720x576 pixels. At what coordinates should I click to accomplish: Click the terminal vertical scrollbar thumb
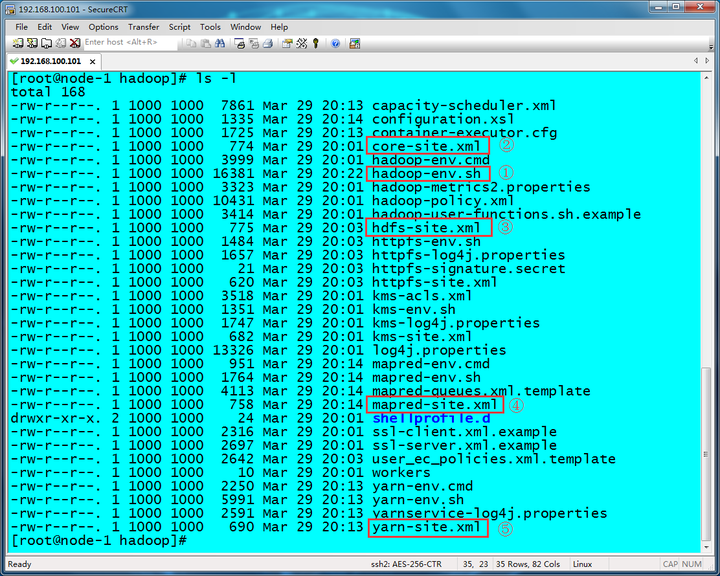706,455
